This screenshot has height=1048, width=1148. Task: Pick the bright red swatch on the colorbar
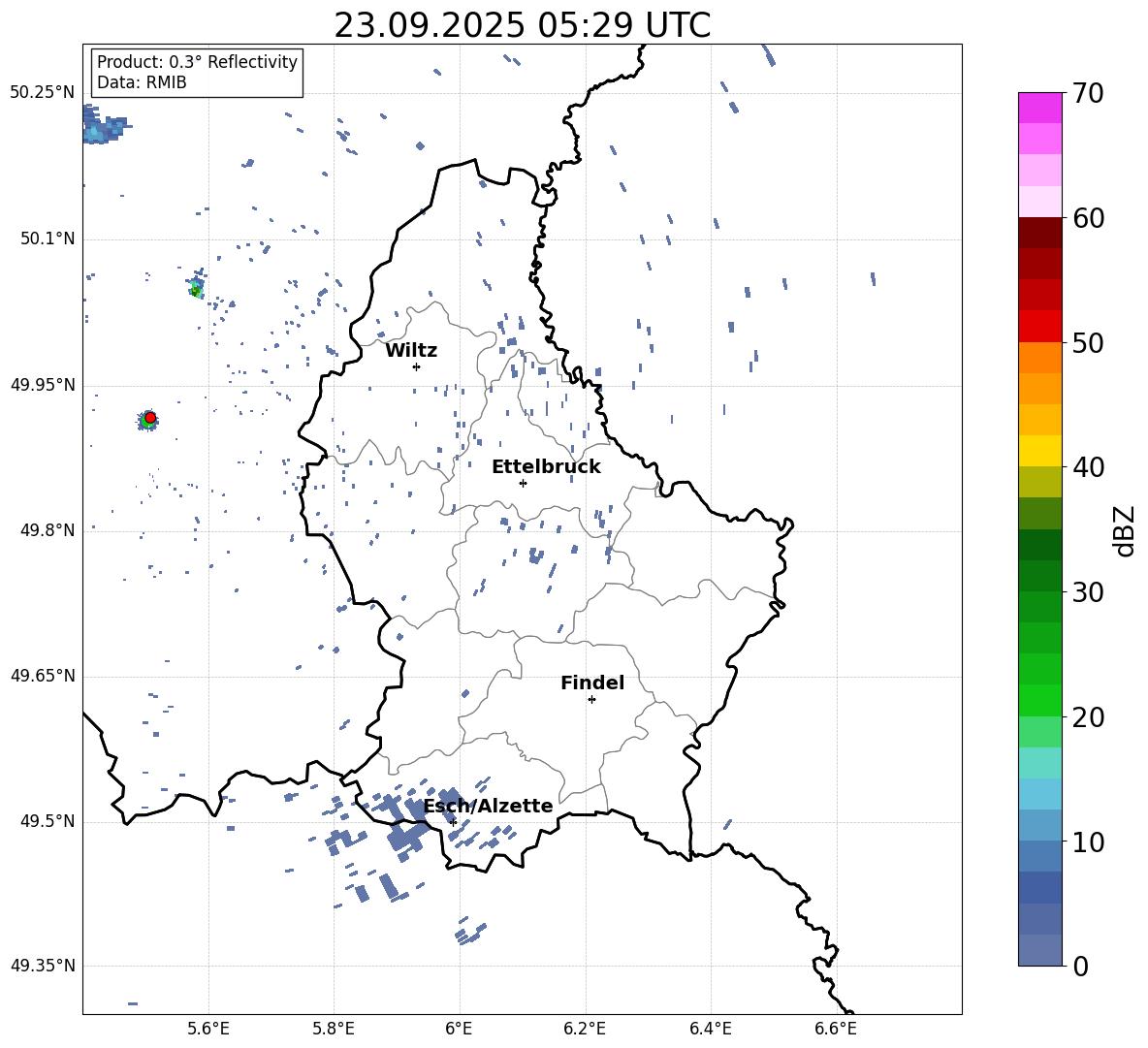(x=1039, y=326)
